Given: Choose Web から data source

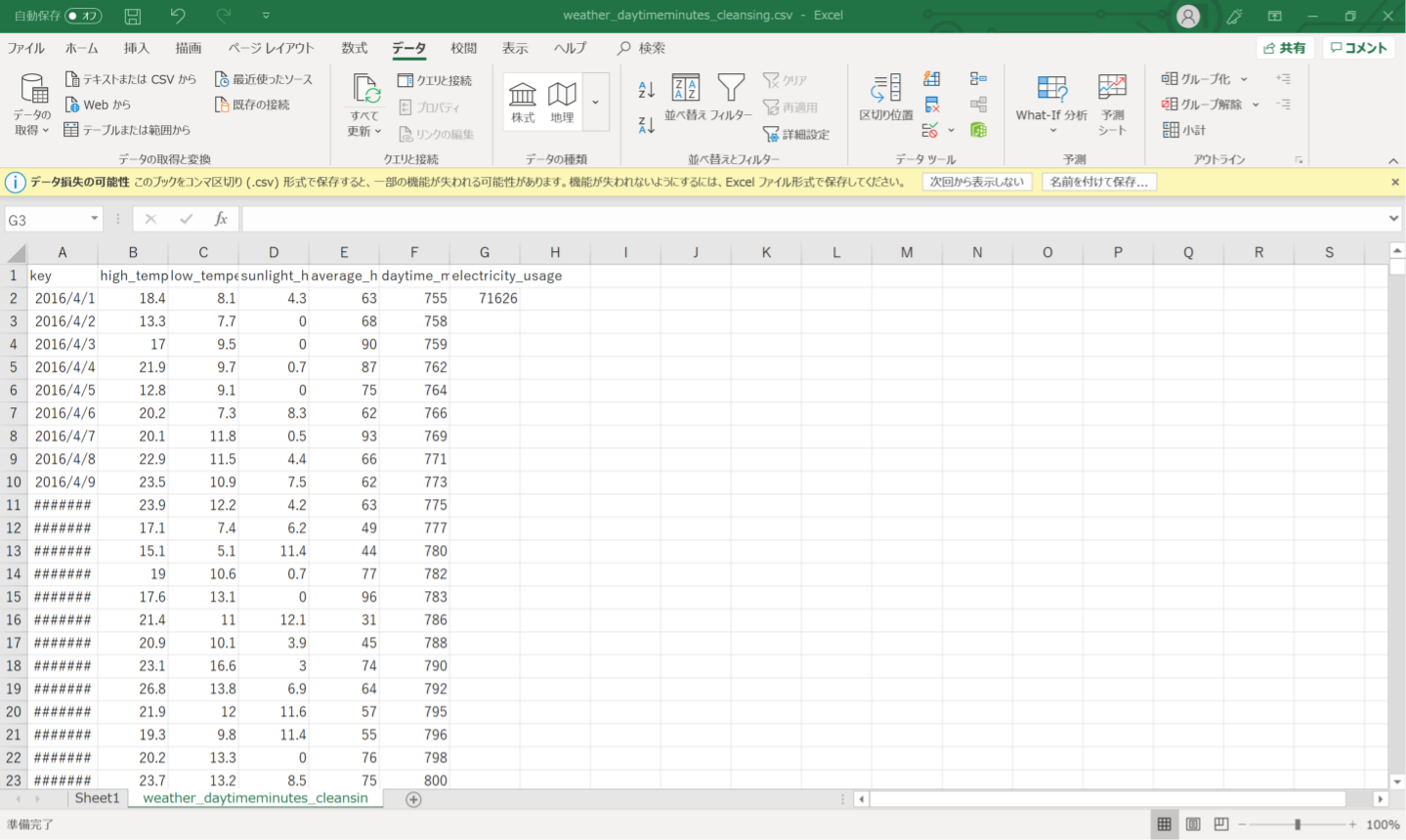Looking at the screenshot, I should click(97, 105).
